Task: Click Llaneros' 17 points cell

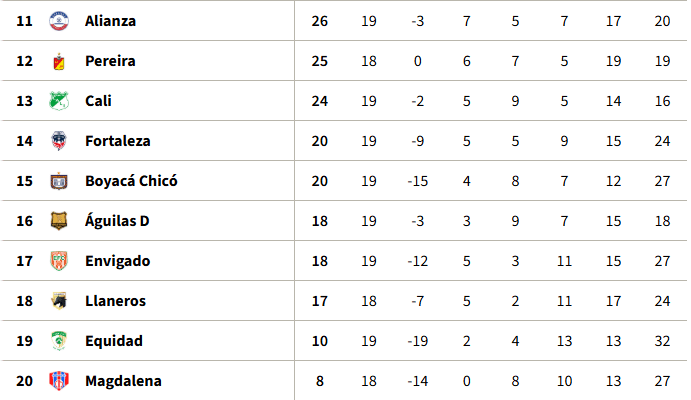Action: (319, 301)
